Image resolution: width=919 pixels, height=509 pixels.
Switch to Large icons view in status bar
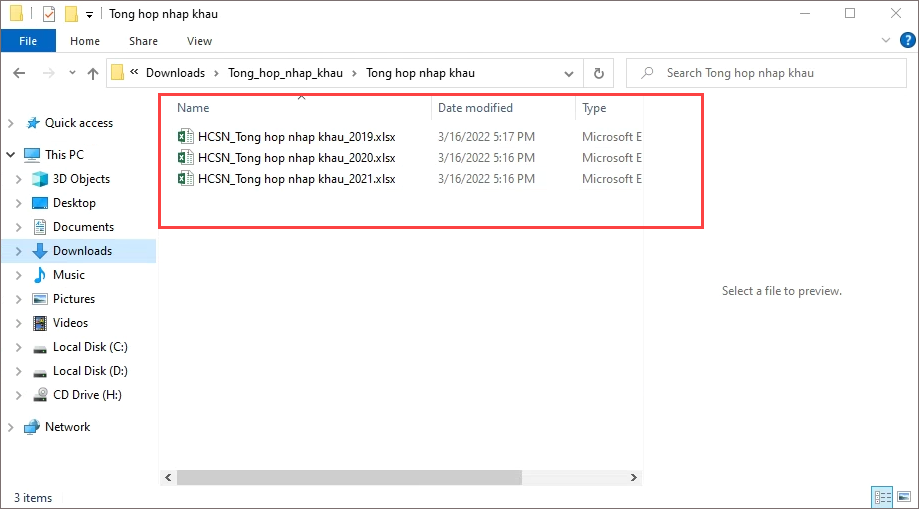point(902,497)
